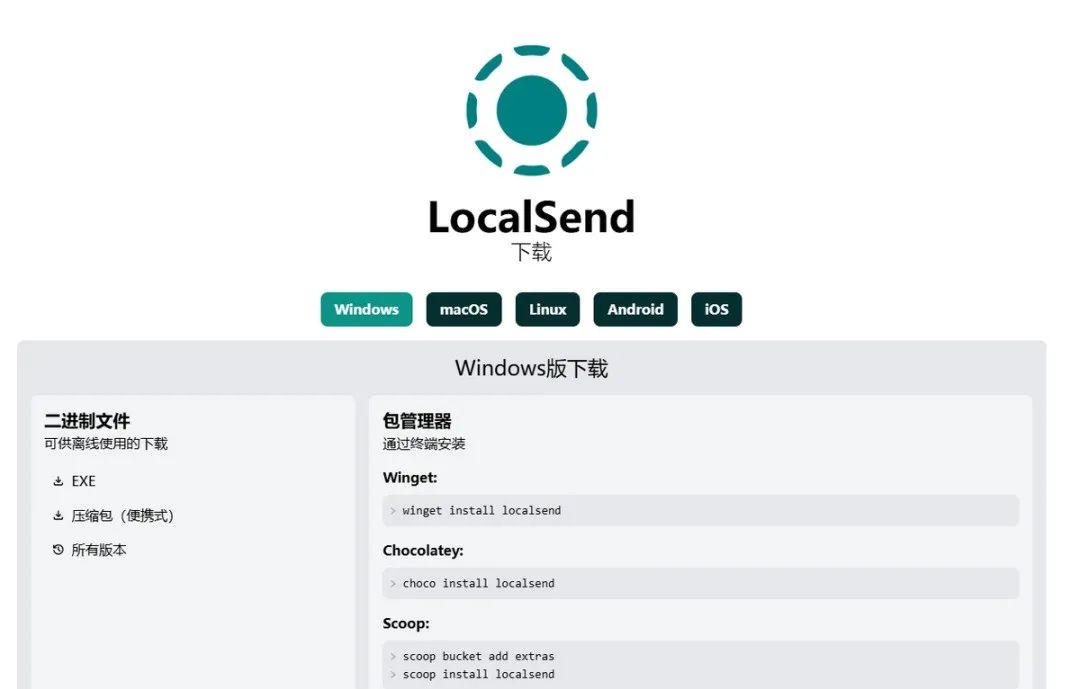Click the download icon next to EXE
The width and height of the screenshot is (1080, 689).
59,481
